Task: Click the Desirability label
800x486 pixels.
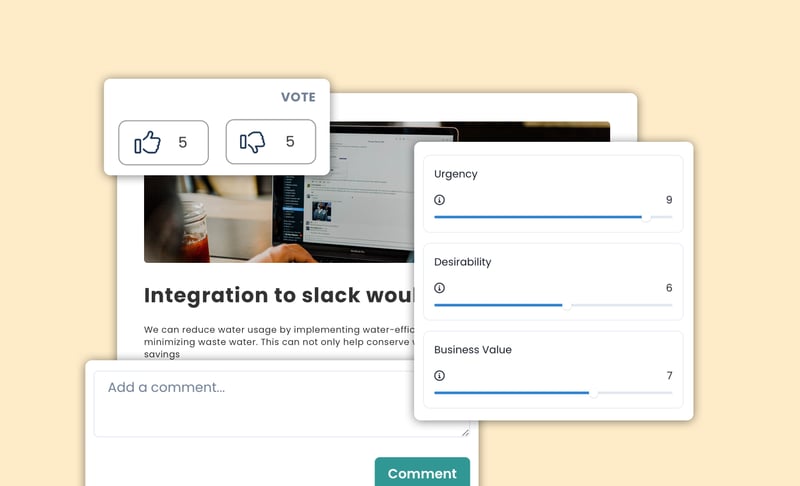Action: click(462, 262)
